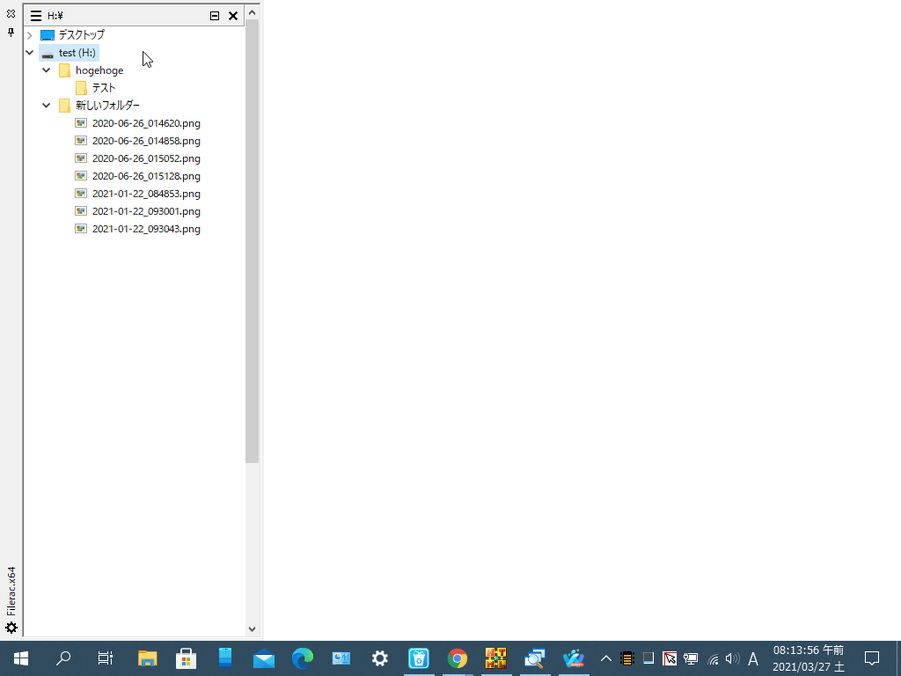Expand the デスクトップ tree node
The width and height of the screenshot is (901, 676).
pos(30,35)
